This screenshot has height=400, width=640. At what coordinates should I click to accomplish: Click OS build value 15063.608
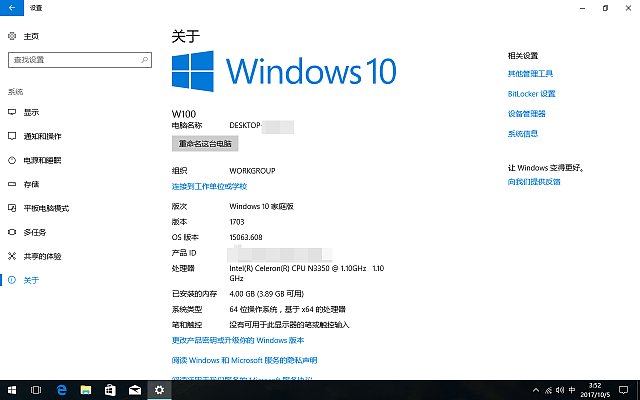246,237
